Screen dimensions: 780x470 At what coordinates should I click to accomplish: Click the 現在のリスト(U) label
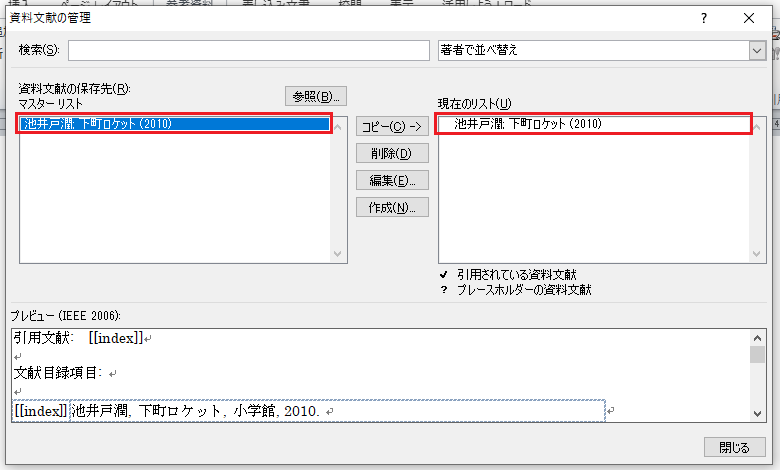475,104
